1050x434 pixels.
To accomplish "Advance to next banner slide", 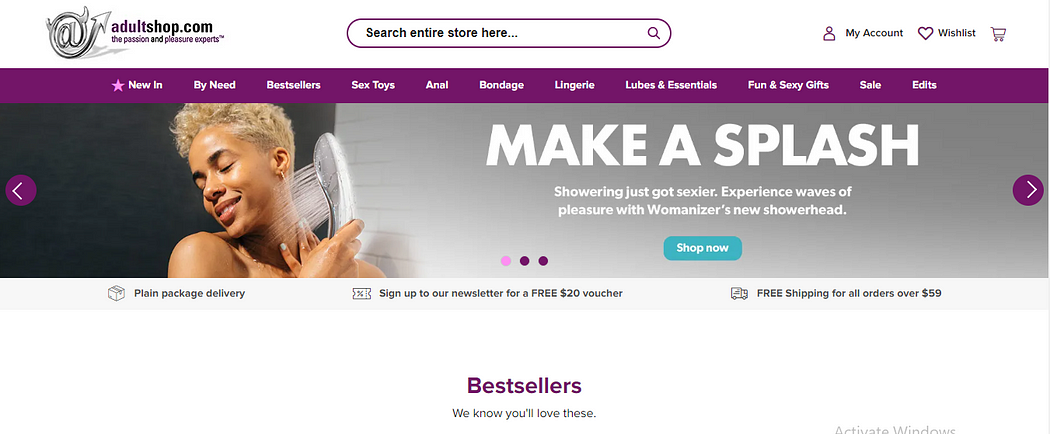I will 1028,190.
